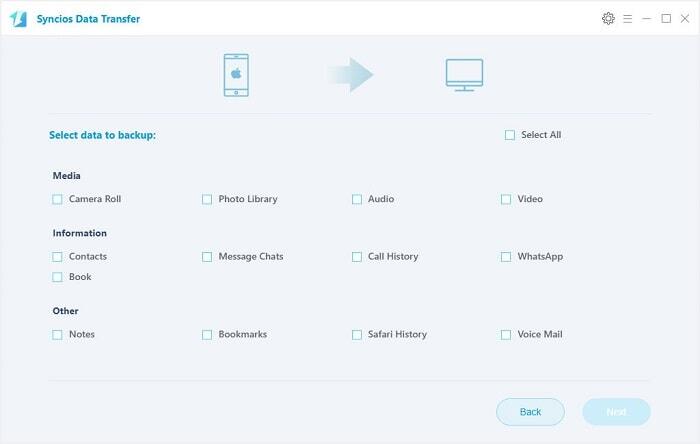Click the iPhone source device icon
The height and width of the screenshot is (444, 700).
click(237, 75)
